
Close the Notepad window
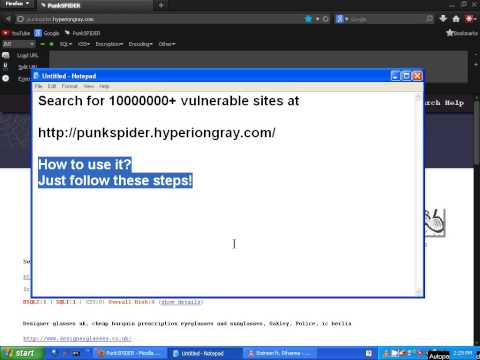[417, 76]
